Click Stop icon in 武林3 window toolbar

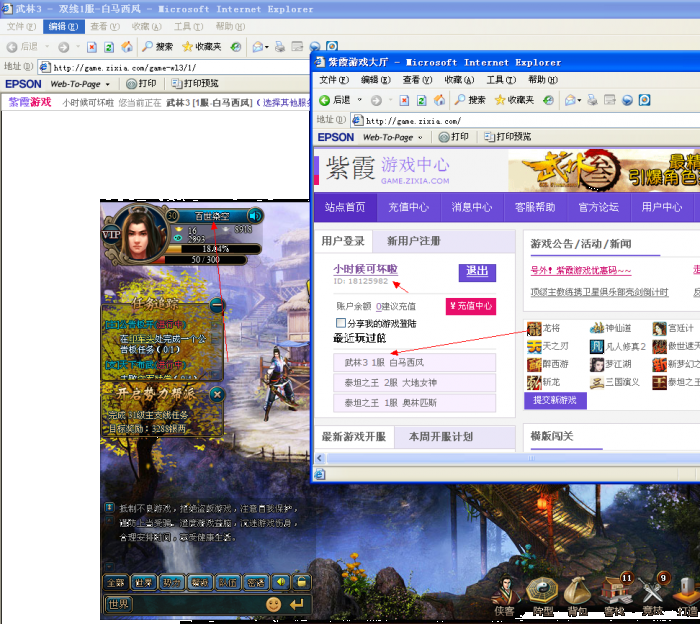(92, 47)
